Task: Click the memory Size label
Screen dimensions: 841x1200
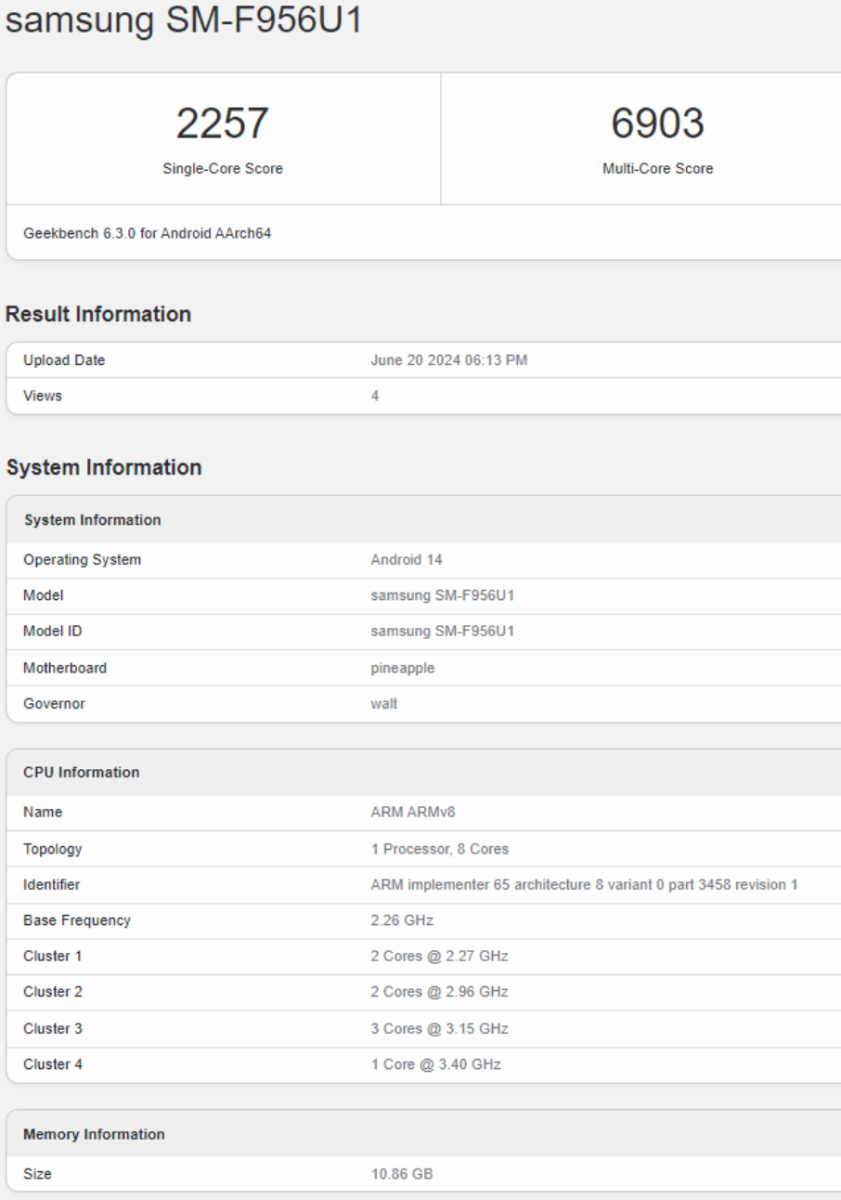Action: tap(37, 1174)
